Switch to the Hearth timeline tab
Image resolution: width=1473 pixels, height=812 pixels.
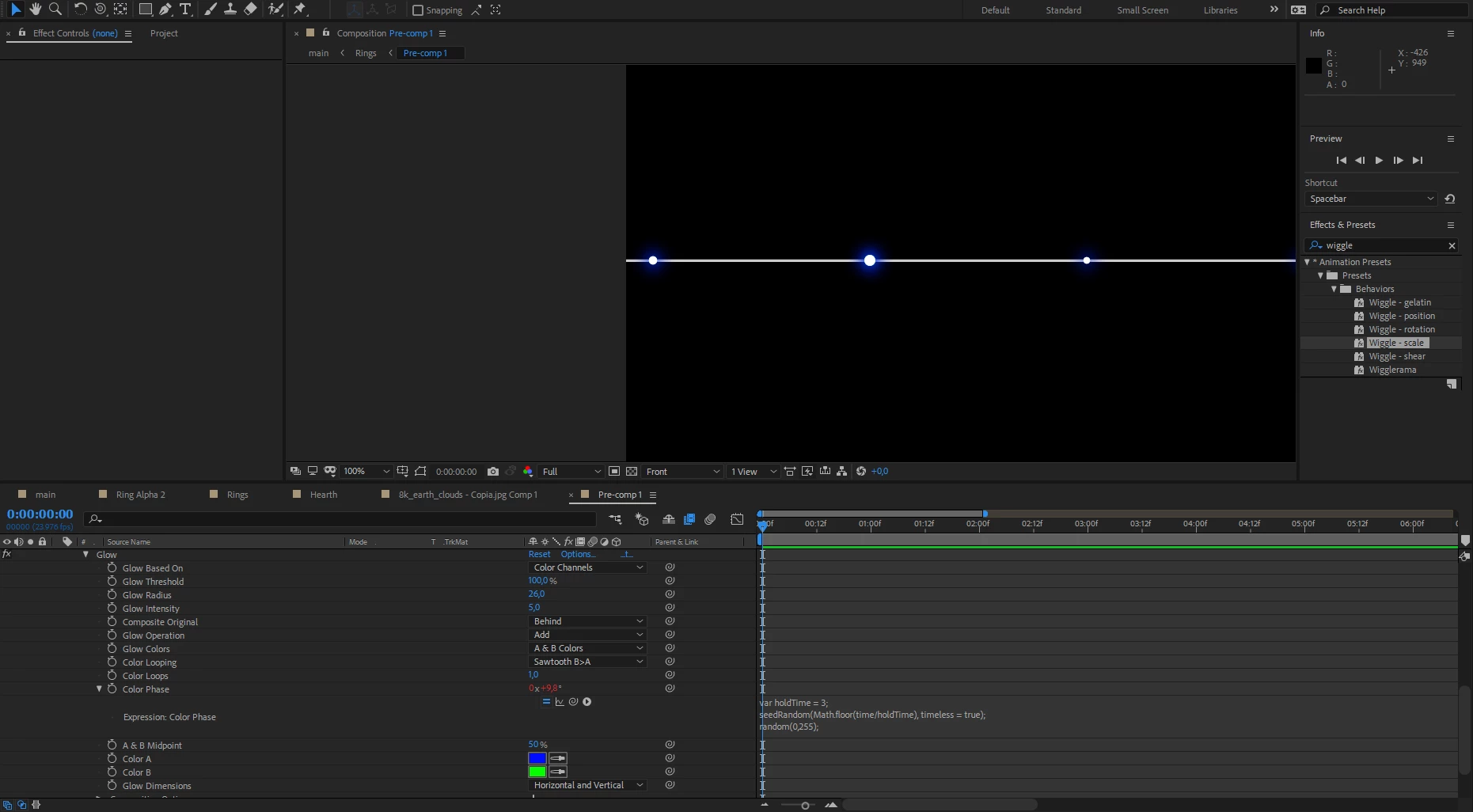tap(323, 495)
